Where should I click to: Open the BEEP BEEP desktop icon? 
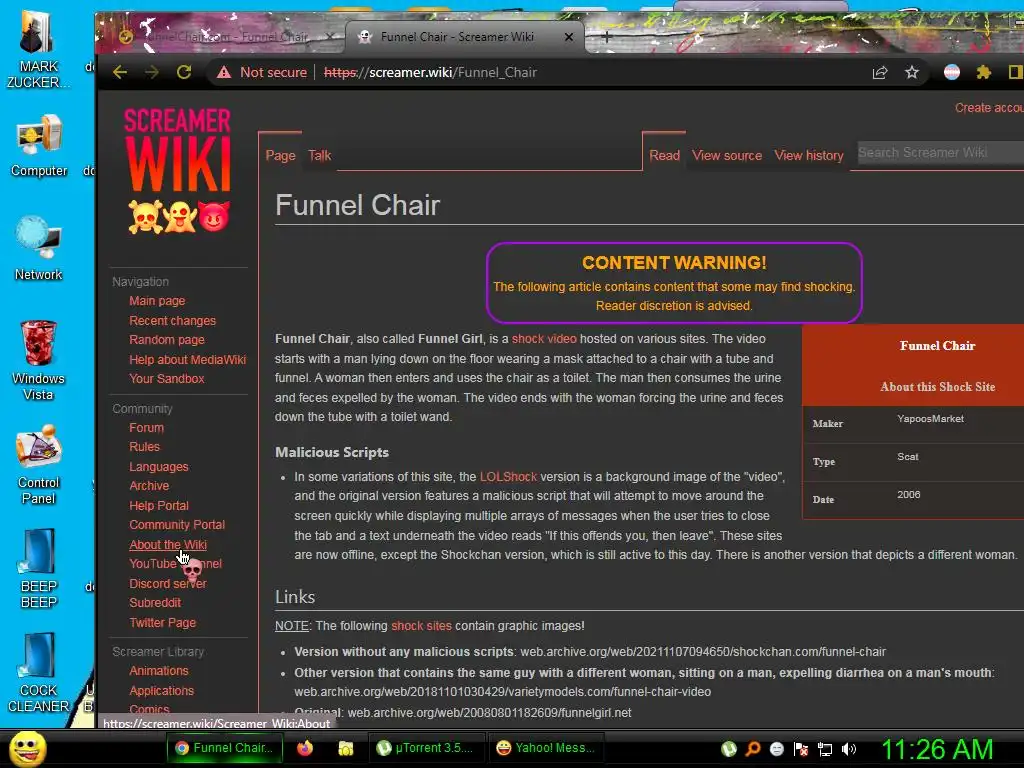pos(39,569)
